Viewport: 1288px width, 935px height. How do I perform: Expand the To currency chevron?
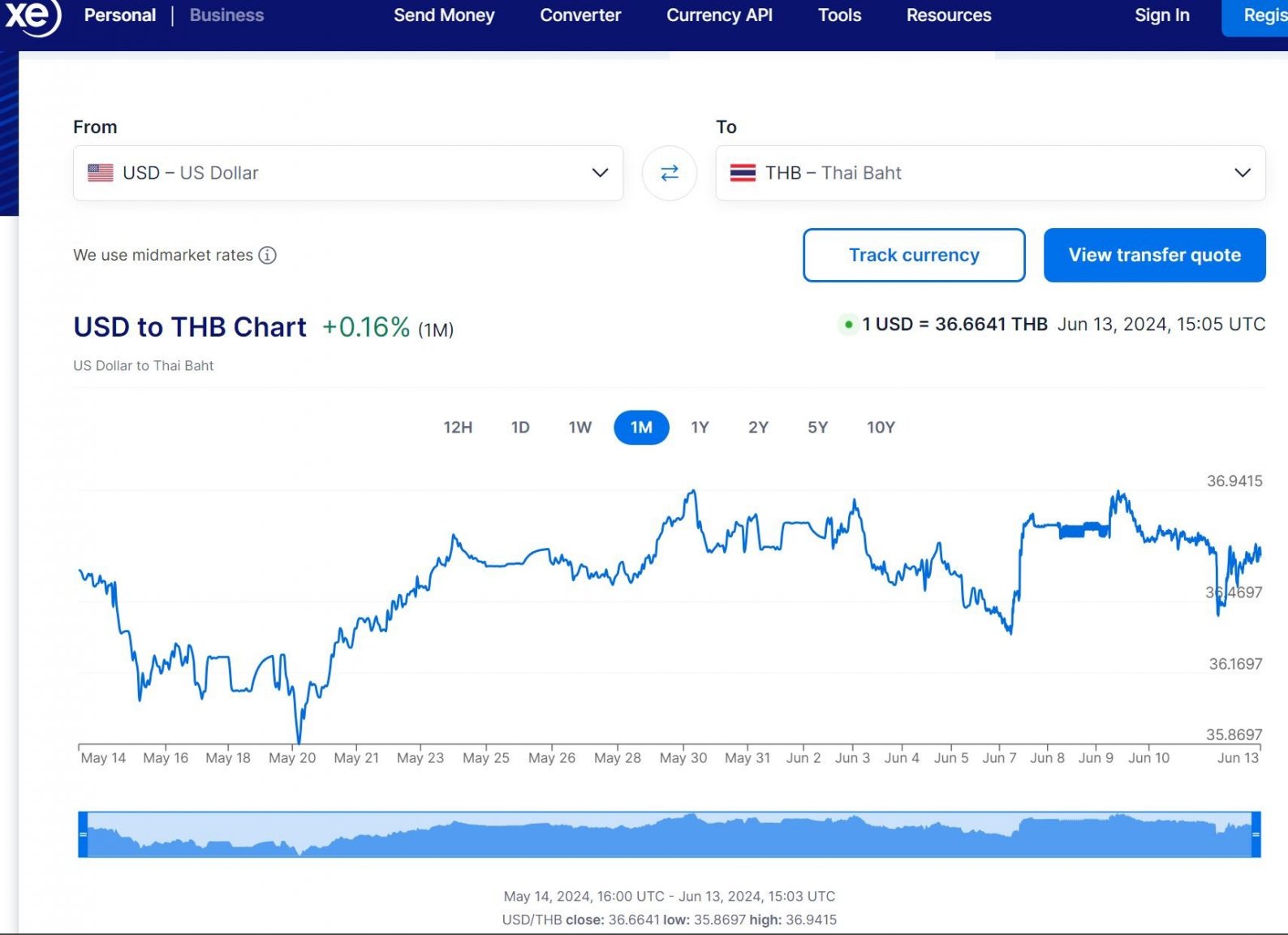[x=1242, y=173]
